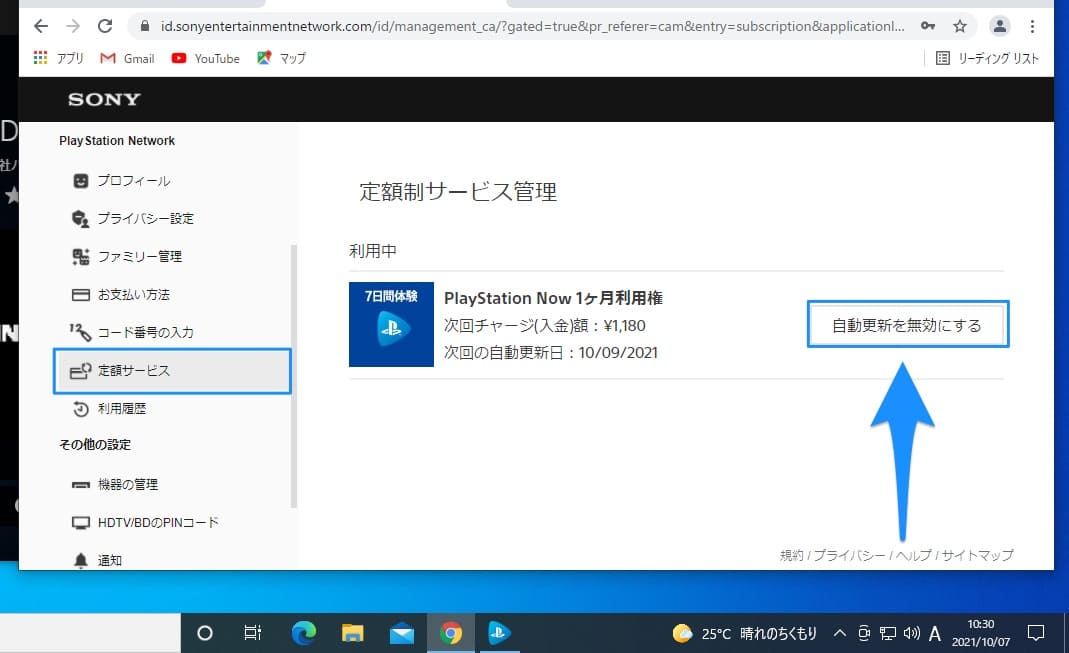Open 通知 notifications in the sidebar

[x=109, y=560]
